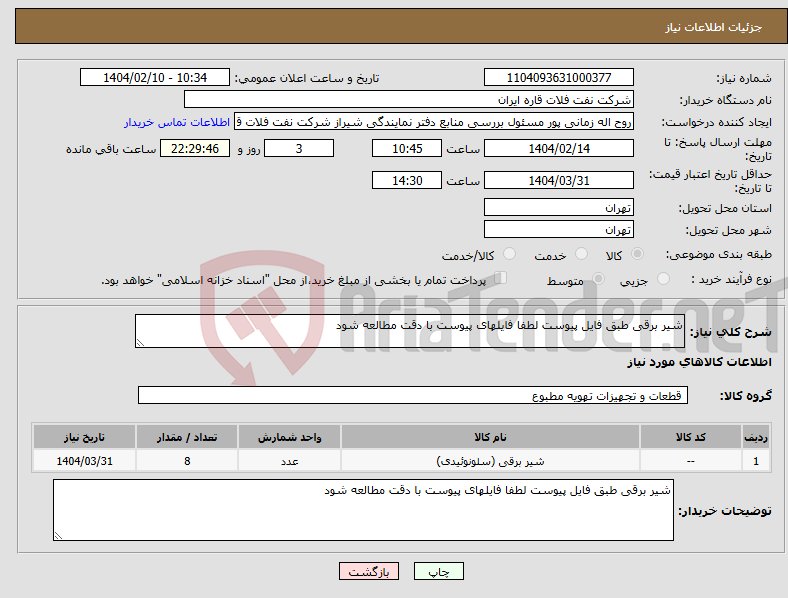Click the توضیحات خریدار textarea
This screenshot has width=788, height=598.
point(363,510)
